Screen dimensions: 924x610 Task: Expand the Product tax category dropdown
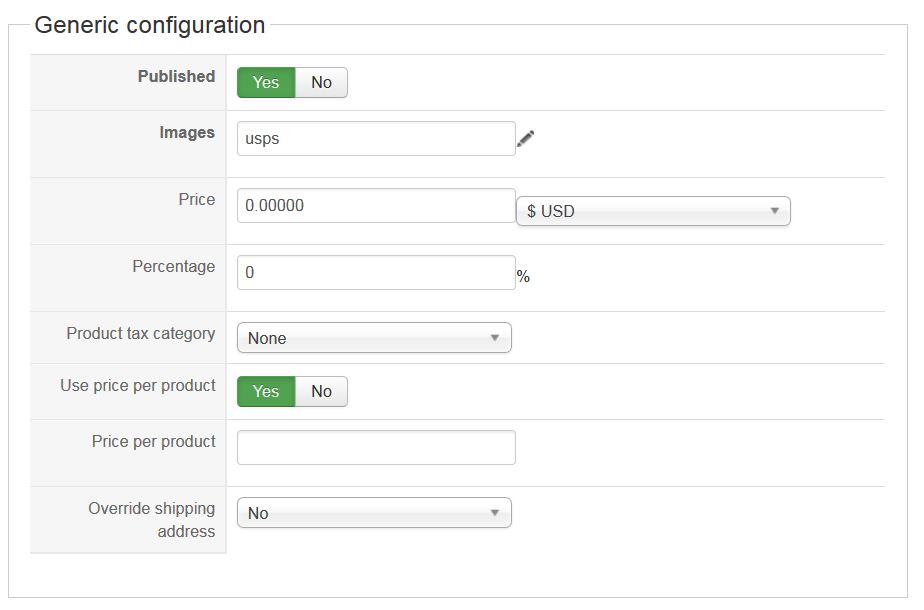tap(374, 338)
